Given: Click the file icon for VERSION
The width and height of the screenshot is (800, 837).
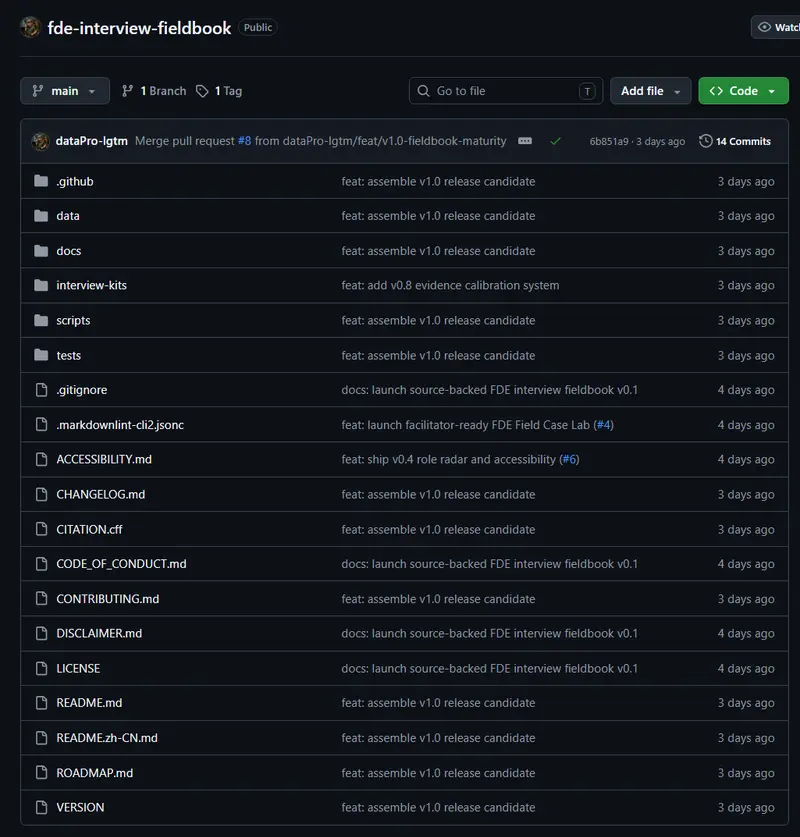Looking at the screenshot, I should click(x=41, y=807).
